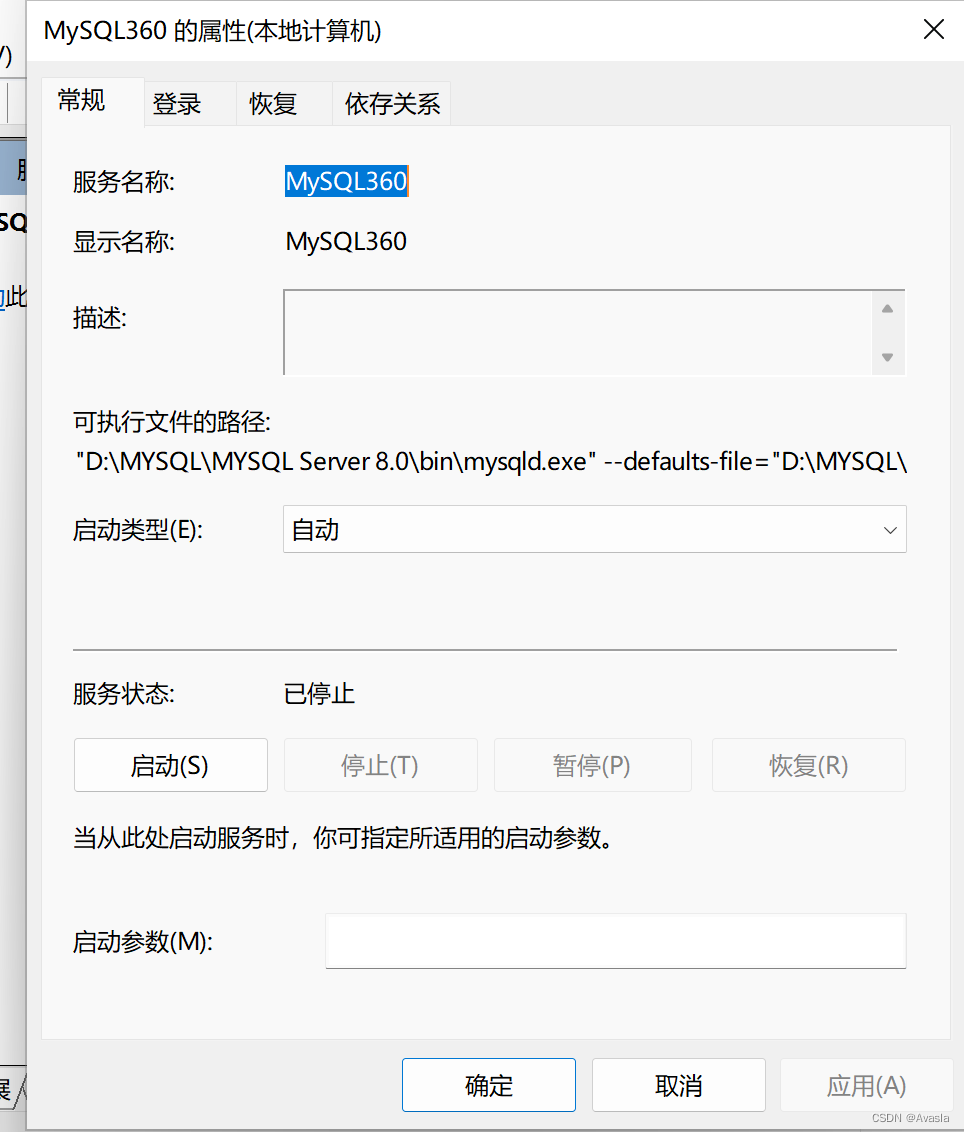Click the 可执行文件的路径 label
Image resolution: width=964 pixels, height=1132 pixels.
pyautogui.click(x=172, y=422)
